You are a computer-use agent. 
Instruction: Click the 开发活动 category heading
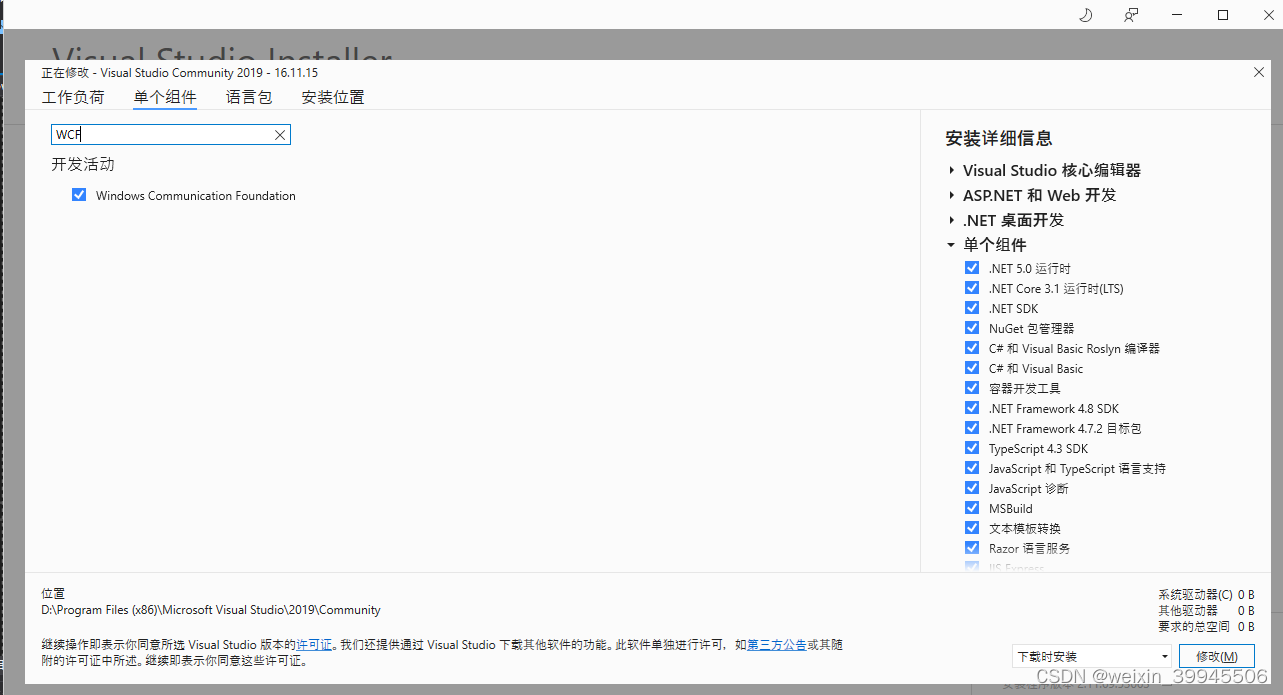(83, 164)
